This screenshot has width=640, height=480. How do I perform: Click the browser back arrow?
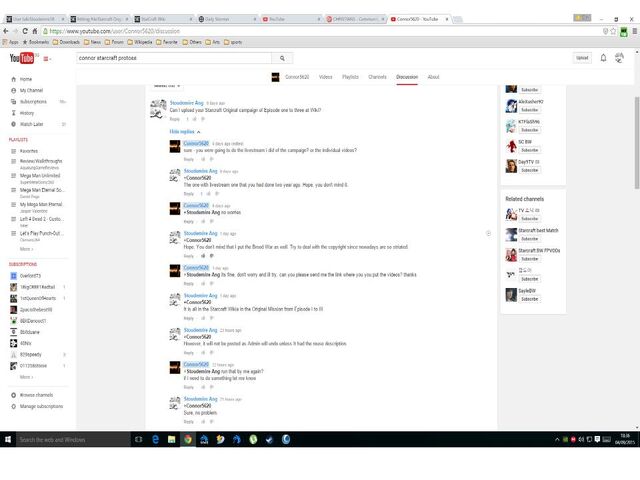pyautogui.click(x=6, y=31)
